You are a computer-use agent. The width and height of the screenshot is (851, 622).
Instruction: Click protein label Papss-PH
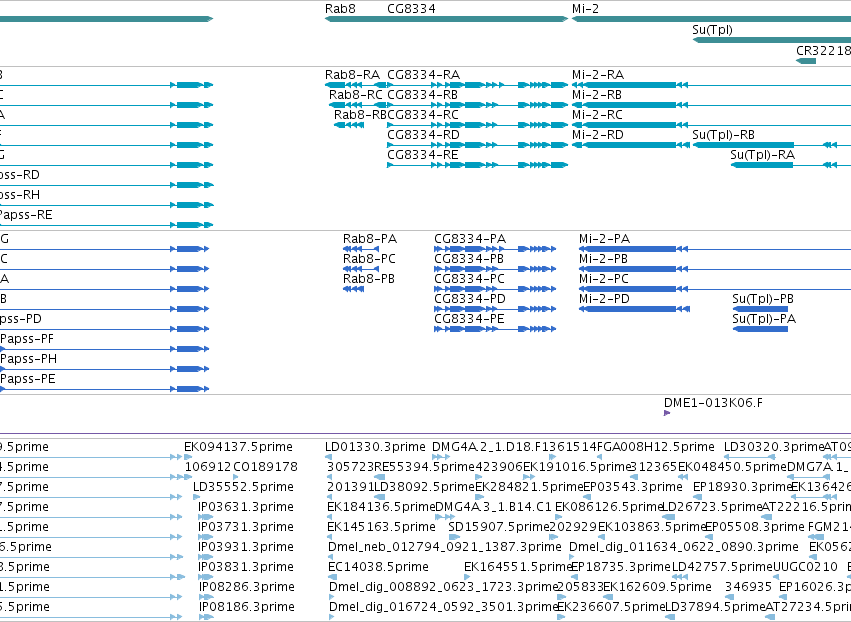coord(29,359)
